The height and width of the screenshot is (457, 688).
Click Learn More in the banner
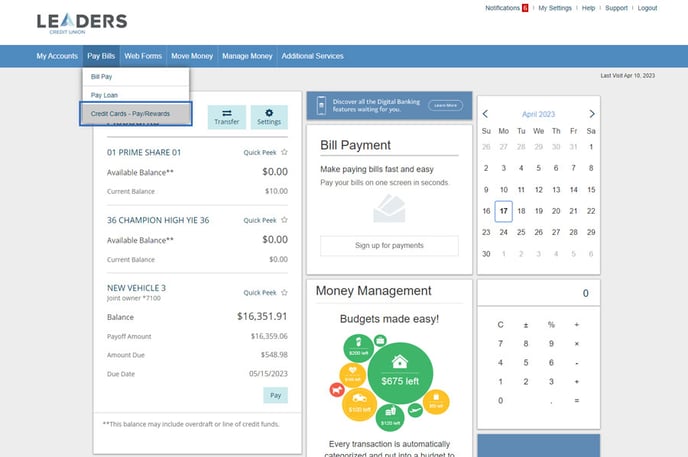click(445, 105)
